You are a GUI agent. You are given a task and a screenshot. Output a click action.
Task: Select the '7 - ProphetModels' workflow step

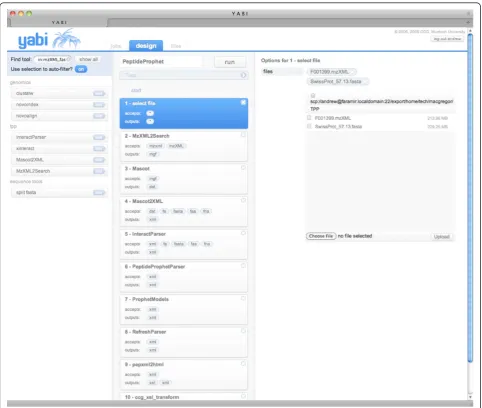coord(184,309)
